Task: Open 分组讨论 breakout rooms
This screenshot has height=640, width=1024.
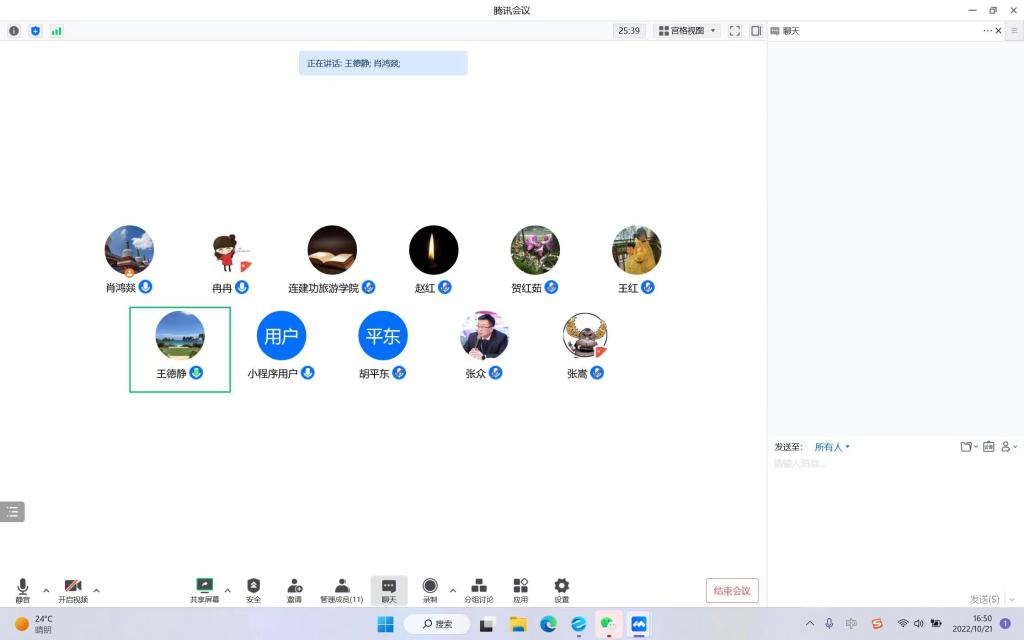Action: pyautogui.click(x=479, y=589)
